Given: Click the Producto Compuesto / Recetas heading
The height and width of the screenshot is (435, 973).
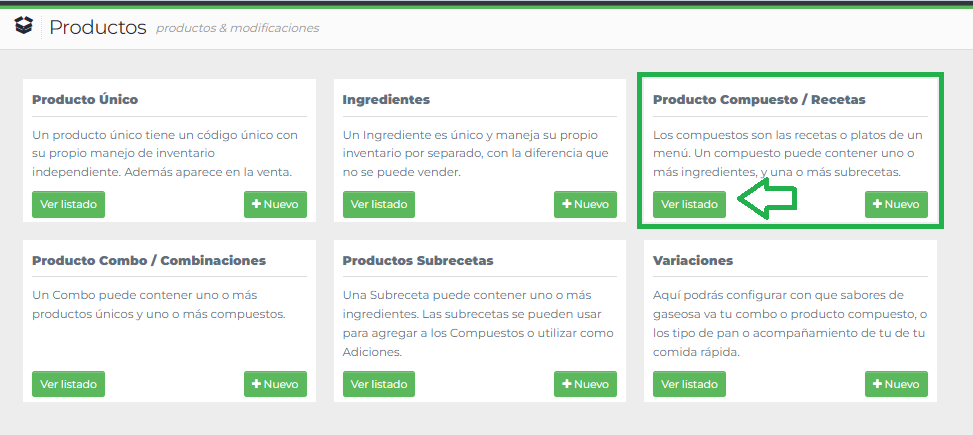Looking at the screenshot, I should [x=759, y=99].
